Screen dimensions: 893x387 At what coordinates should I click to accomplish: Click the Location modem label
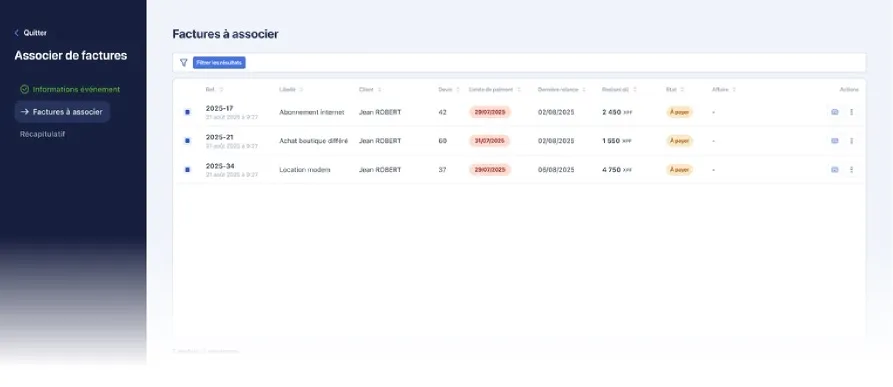pyautogui.click(x=305, y=170)
